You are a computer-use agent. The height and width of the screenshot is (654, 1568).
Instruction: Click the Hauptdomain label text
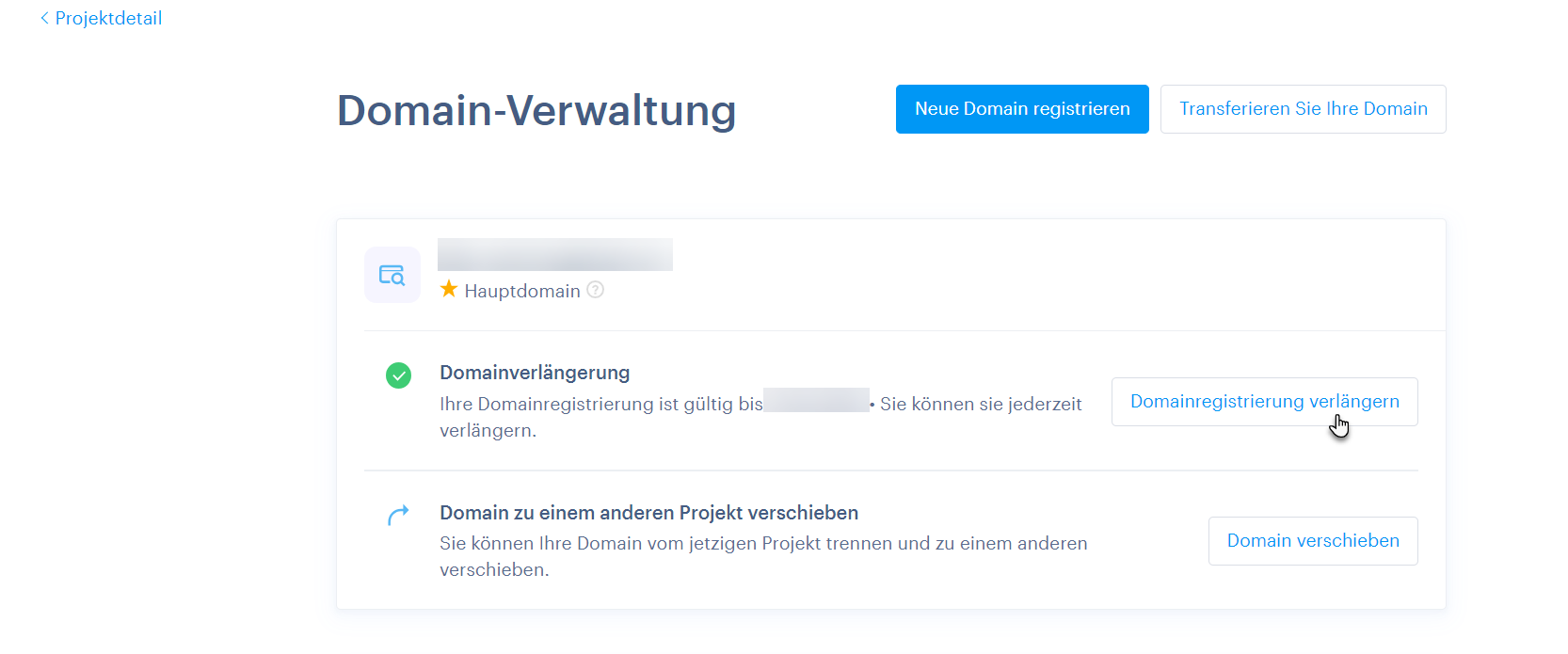[x=522, y=292]
